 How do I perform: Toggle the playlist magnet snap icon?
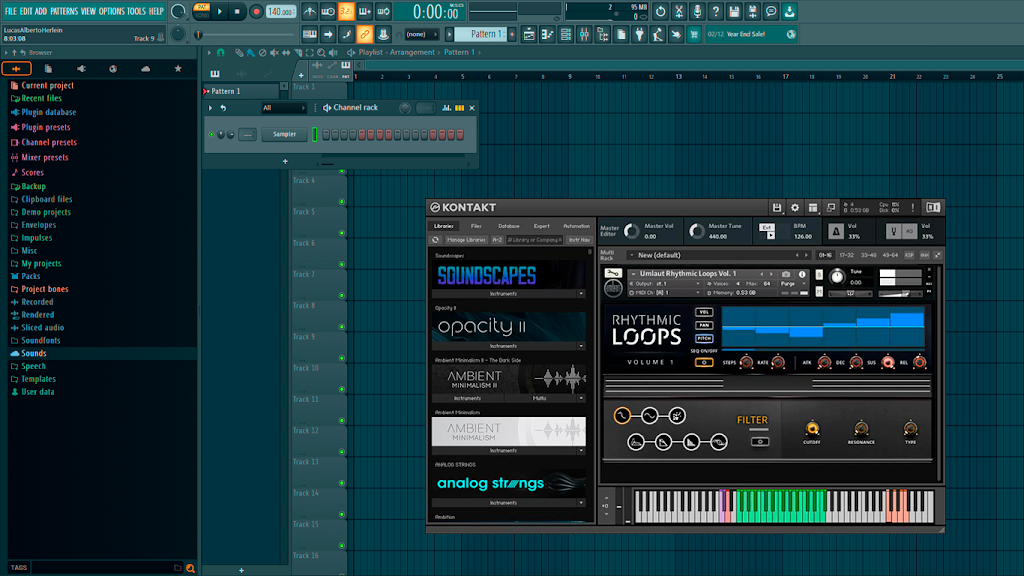pyautogui.click(x=221, y=52)
